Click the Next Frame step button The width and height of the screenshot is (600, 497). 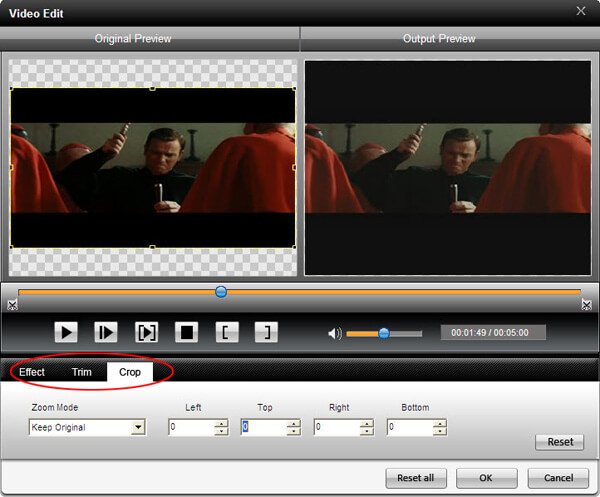(x=106, y=332)
